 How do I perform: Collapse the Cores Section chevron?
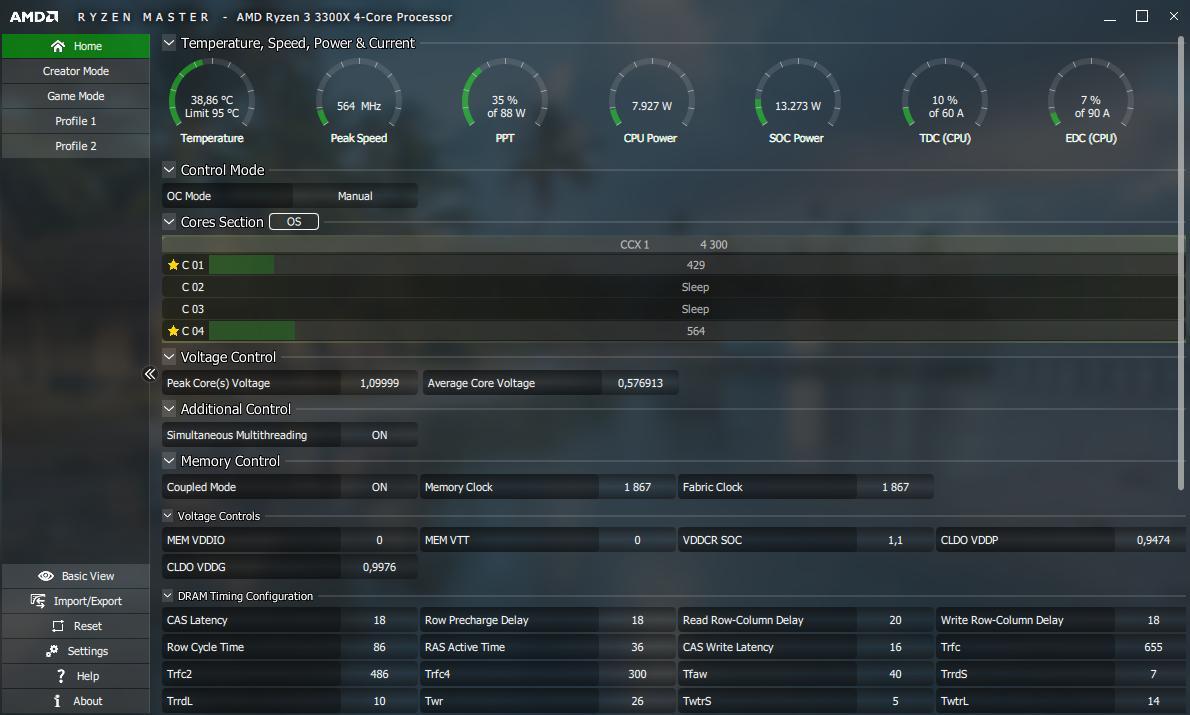[x=169, y=222]
